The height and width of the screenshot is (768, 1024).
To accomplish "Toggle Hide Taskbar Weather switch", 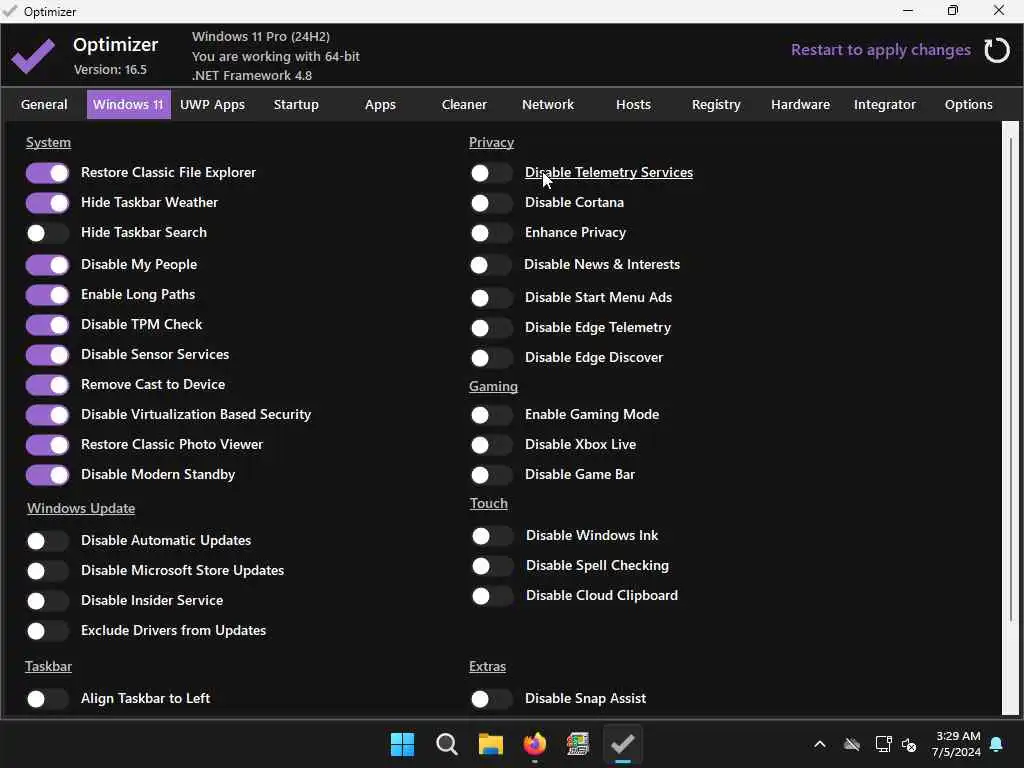I will pyautogui.click(x=47, y=203).
